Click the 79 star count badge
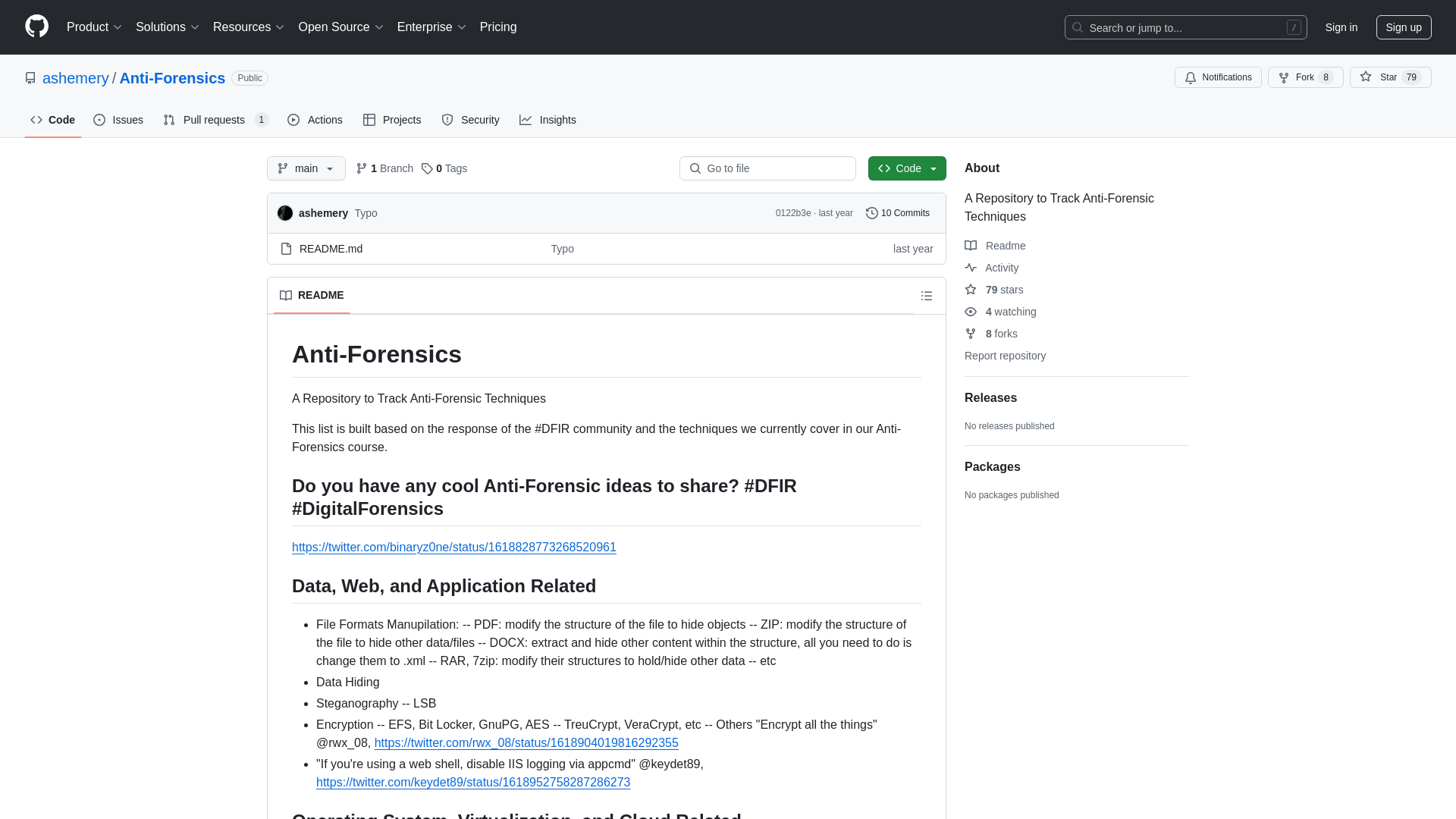The height and width of the screenshot is (819, 1456). 1411,77
